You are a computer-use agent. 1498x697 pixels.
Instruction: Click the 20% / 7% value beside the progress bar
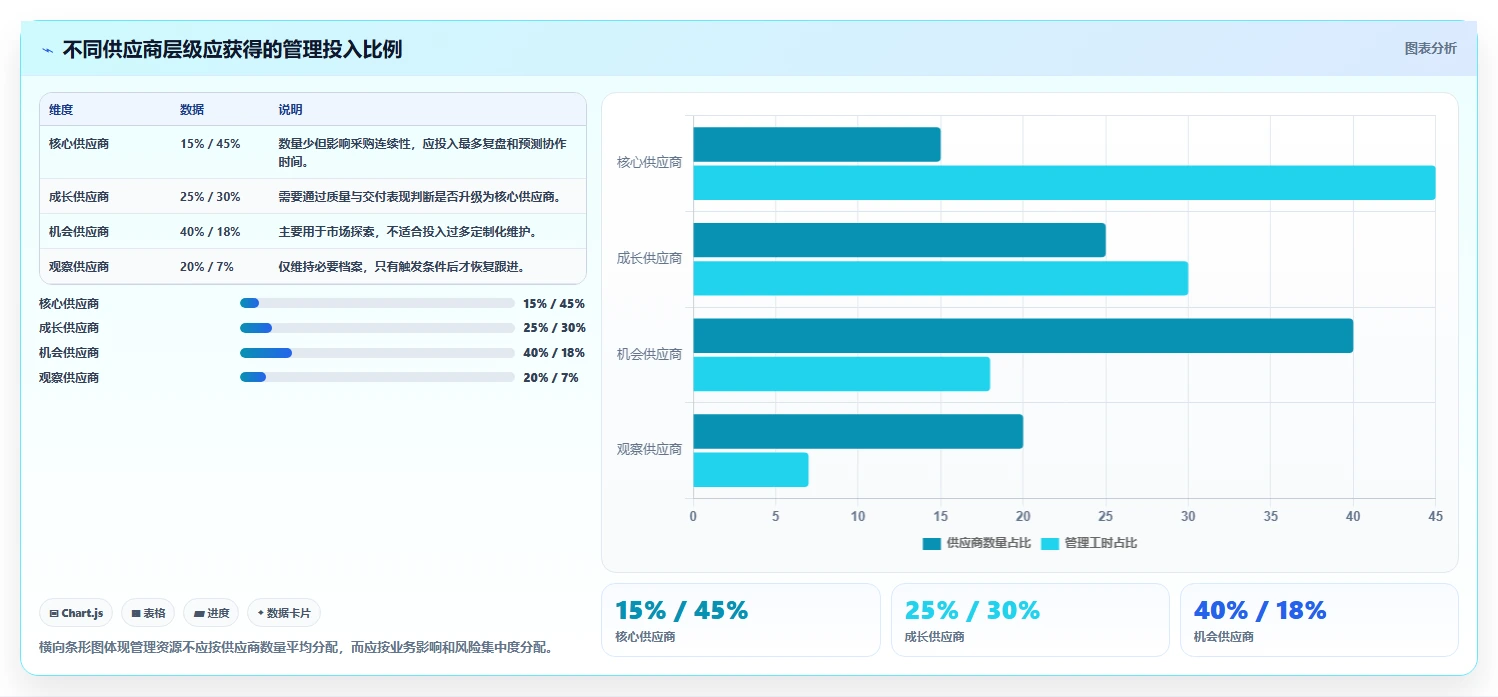click(x=550, y=378)
